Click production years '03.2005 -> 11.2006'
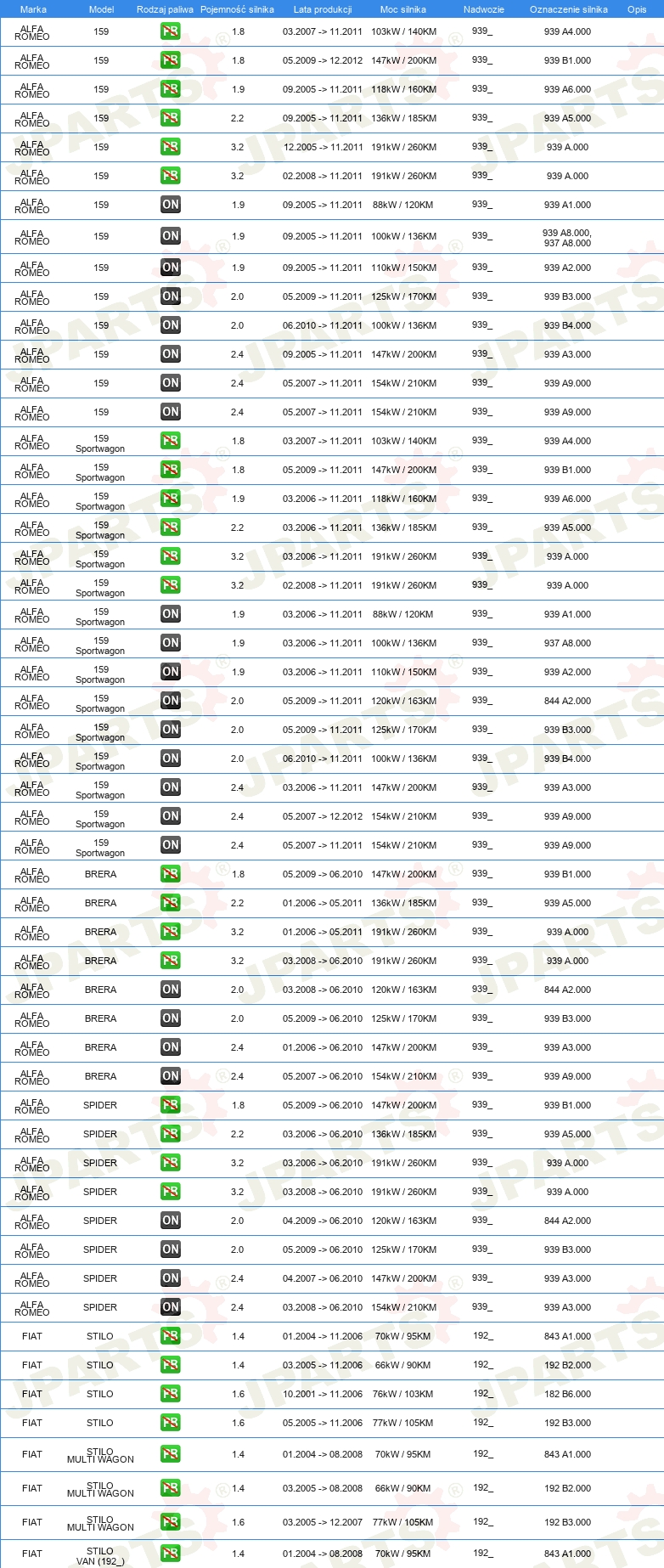Image resolution: width=664 pixels, height=1568 pixels. [323, 1365]
